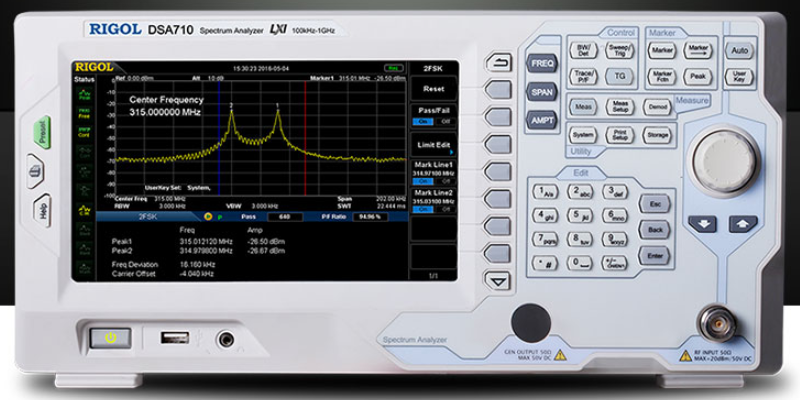Click the Cont sweep status icon
Screen dimensions: 800x400
coord(83,132)
